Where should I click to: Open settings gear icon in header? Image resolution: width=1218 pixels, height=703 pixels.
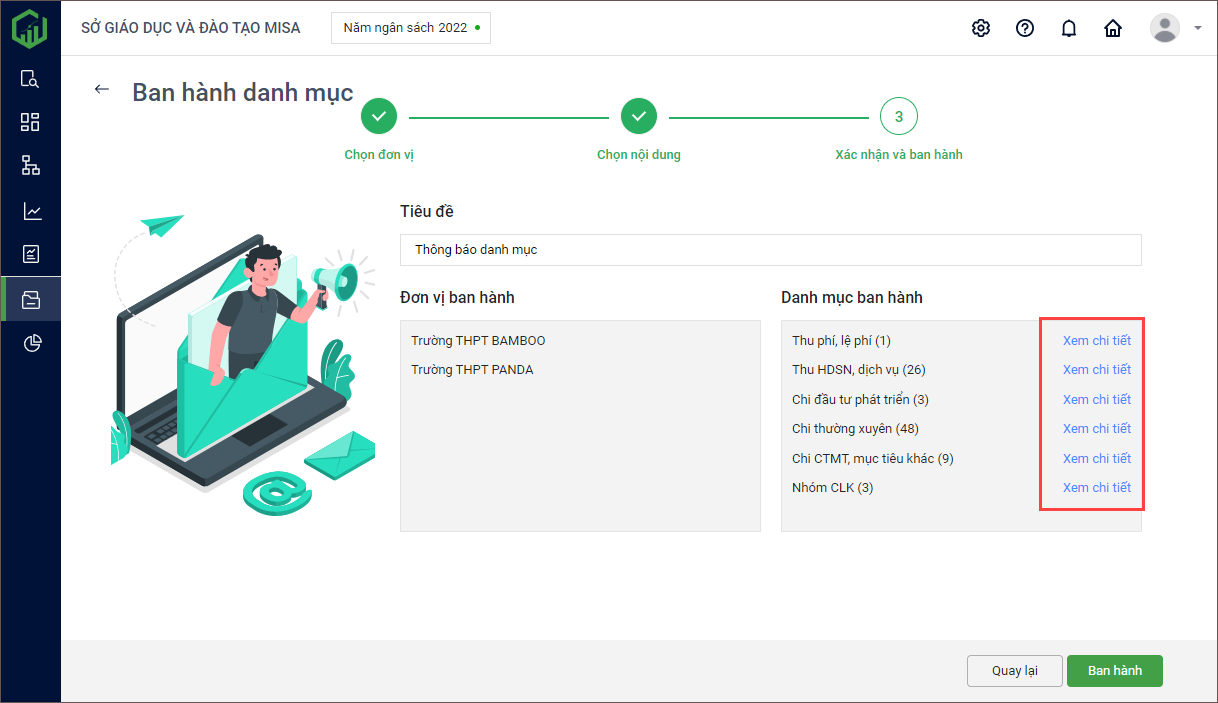(x=980, y=28)
